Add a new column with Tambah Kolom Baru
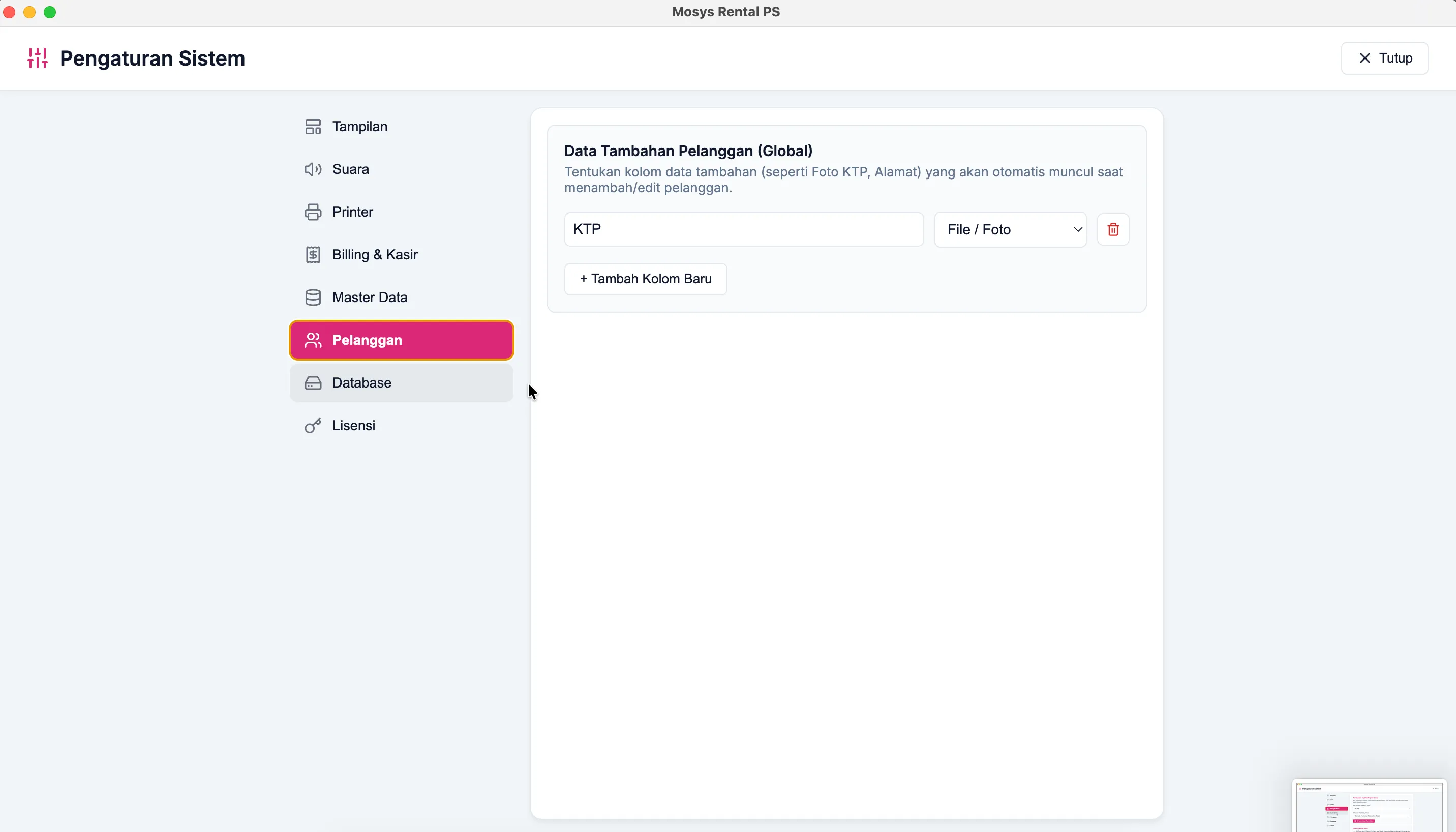1456x832 pixels. [646, 279]
